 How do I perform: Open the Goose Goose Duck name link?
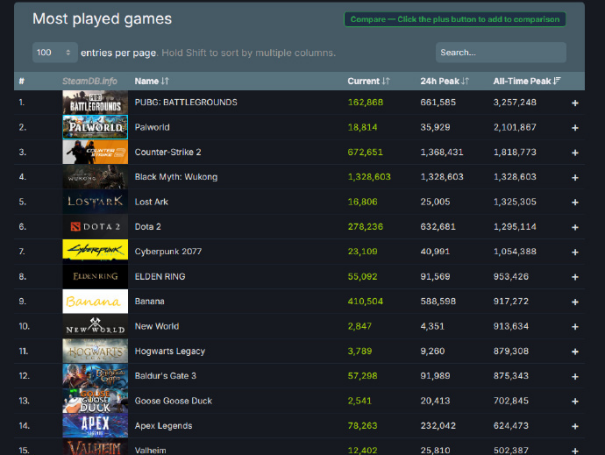click(x=173, y=401)
